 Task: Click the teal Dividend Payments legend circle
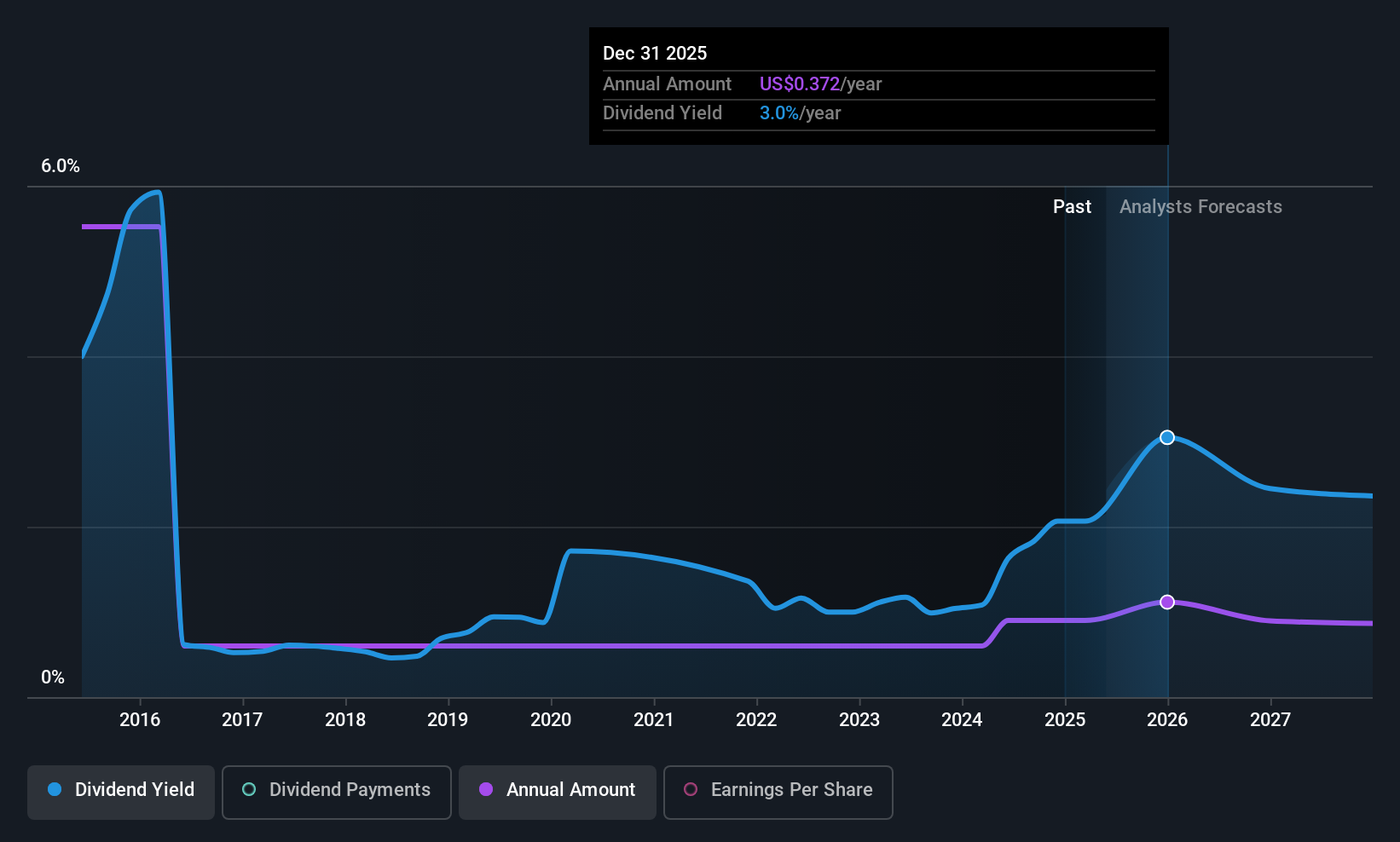(249, 789)
